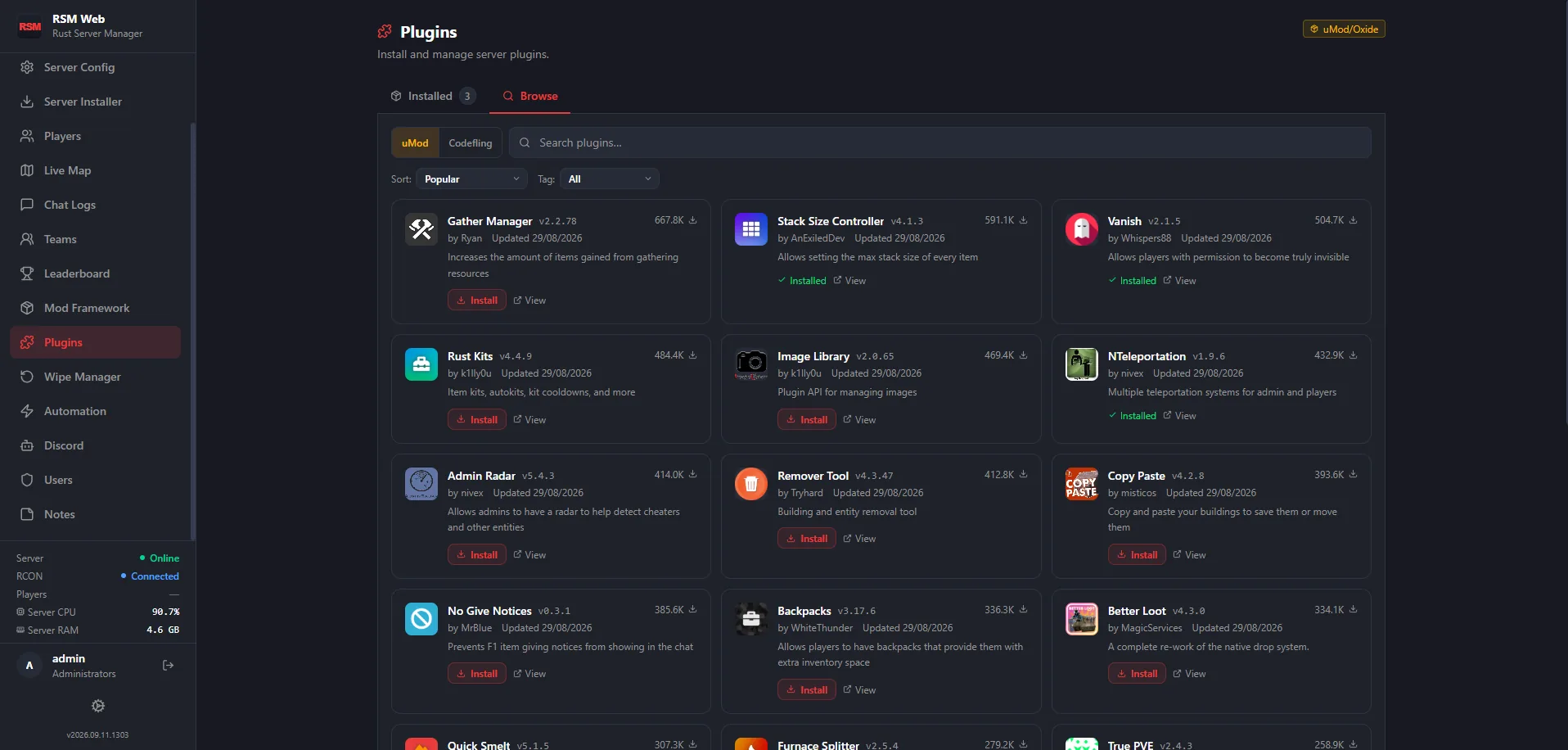
Task: Click Gather Manager download count icon
Action: coord(693,220)
